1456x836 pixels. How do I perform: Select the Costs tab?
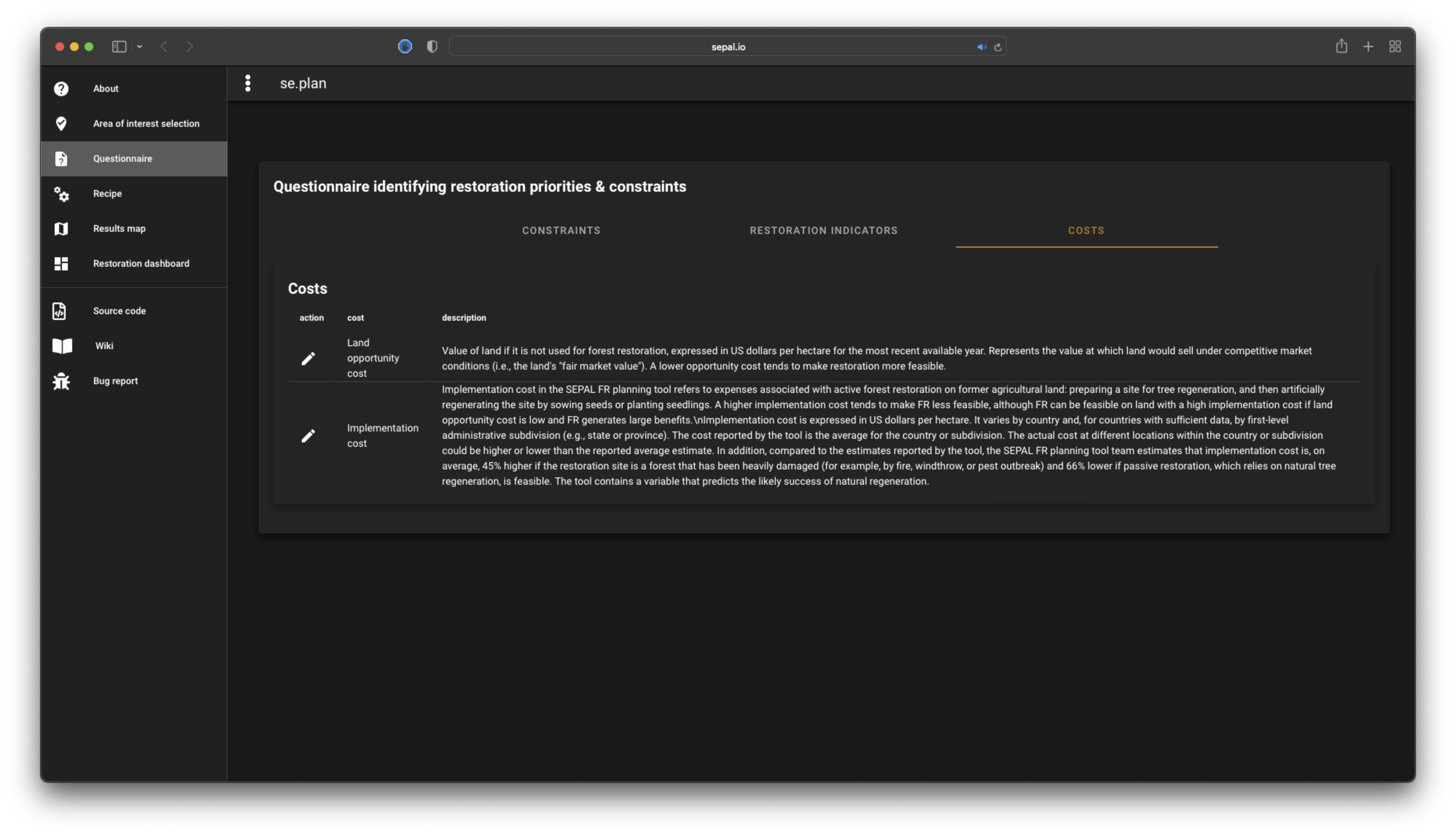point(1086,230)
